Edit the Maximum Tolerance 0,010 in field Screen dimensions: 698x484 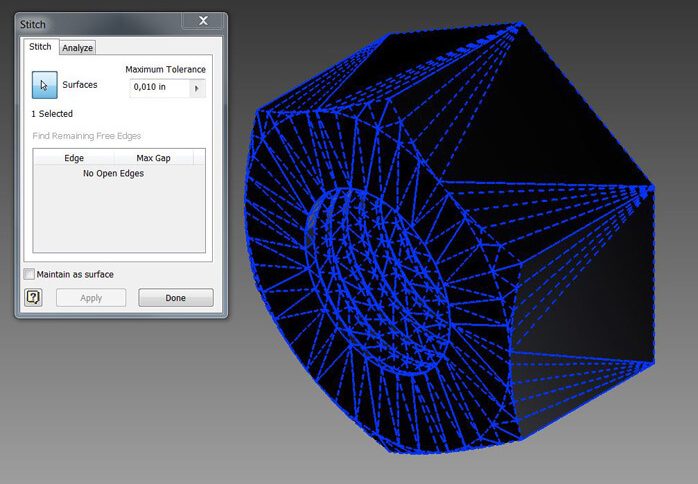point(160,88)
